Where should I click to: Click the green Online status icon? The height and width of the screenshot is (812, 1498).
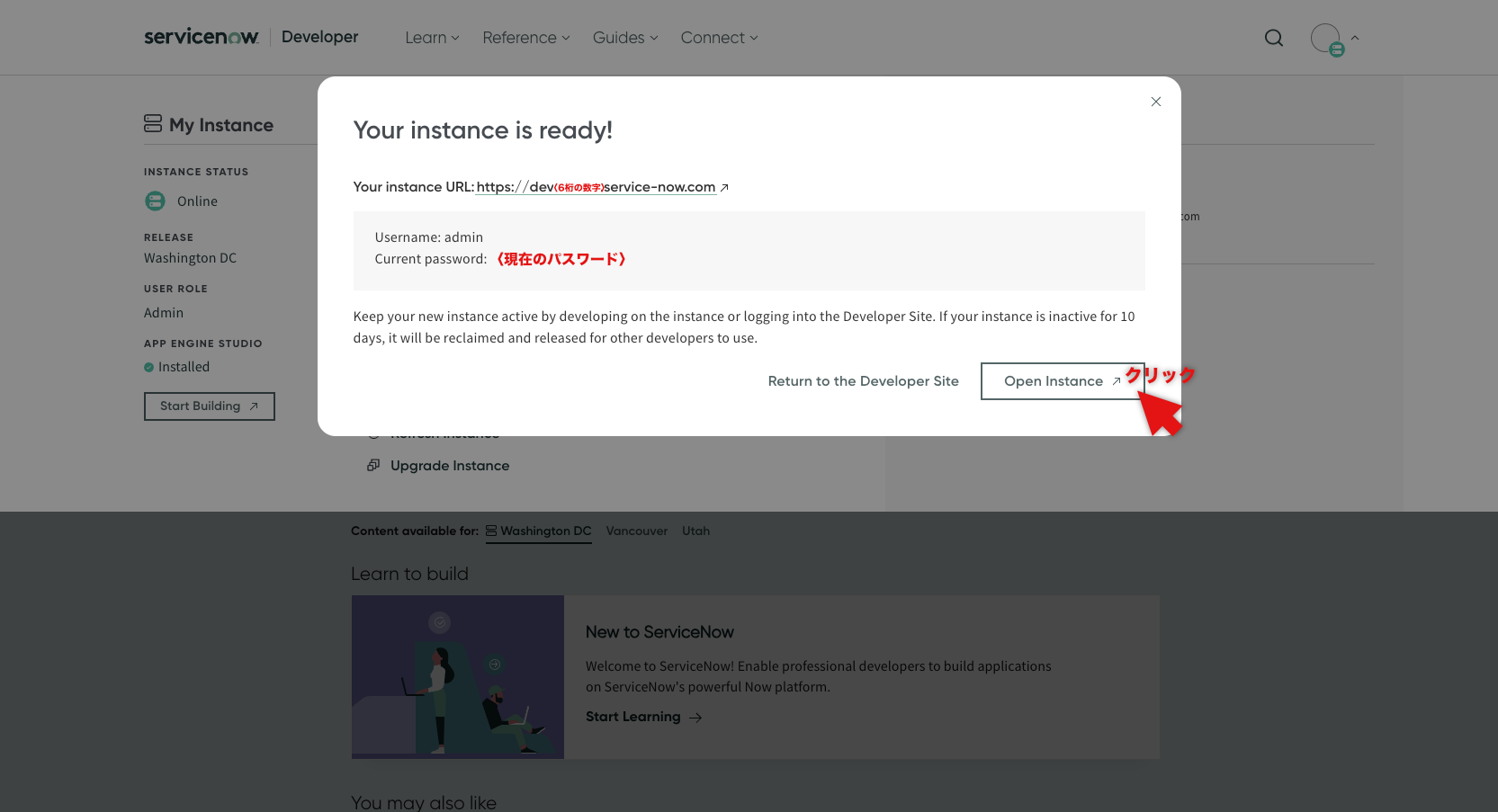pos(155,201)
